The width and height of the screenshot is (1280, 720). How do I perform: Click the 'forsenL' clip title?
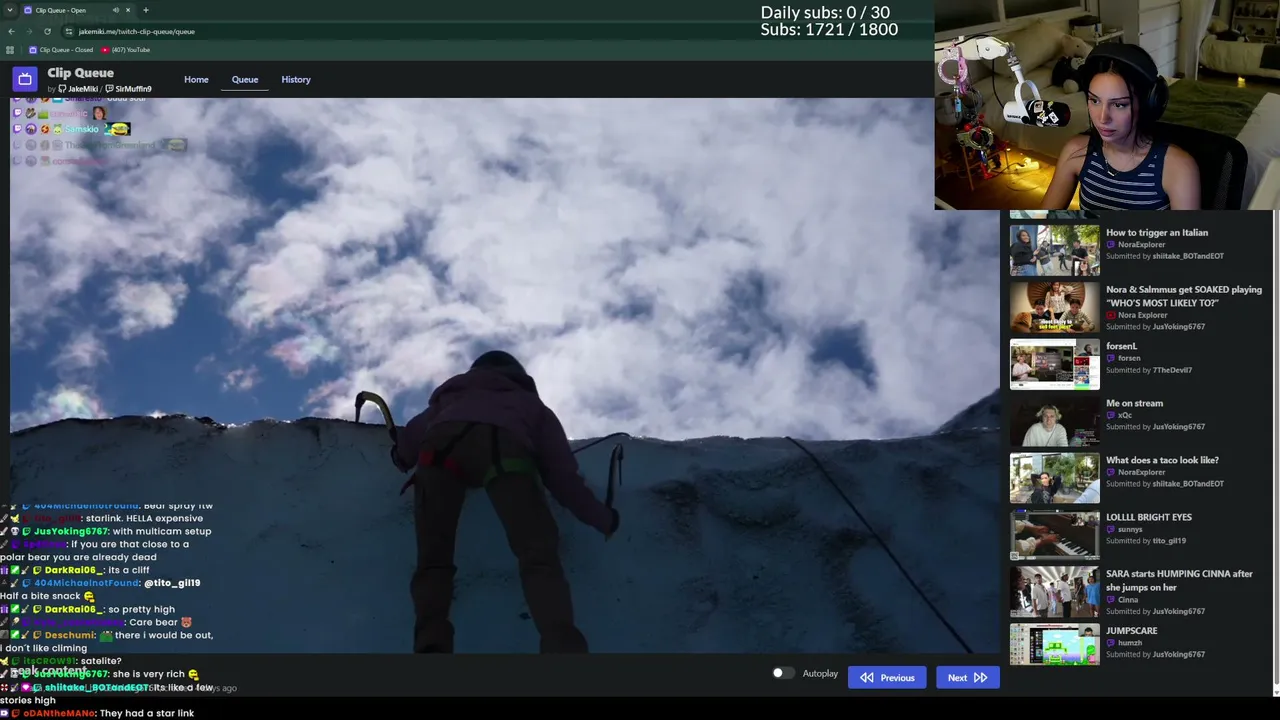pos(1121,346)
